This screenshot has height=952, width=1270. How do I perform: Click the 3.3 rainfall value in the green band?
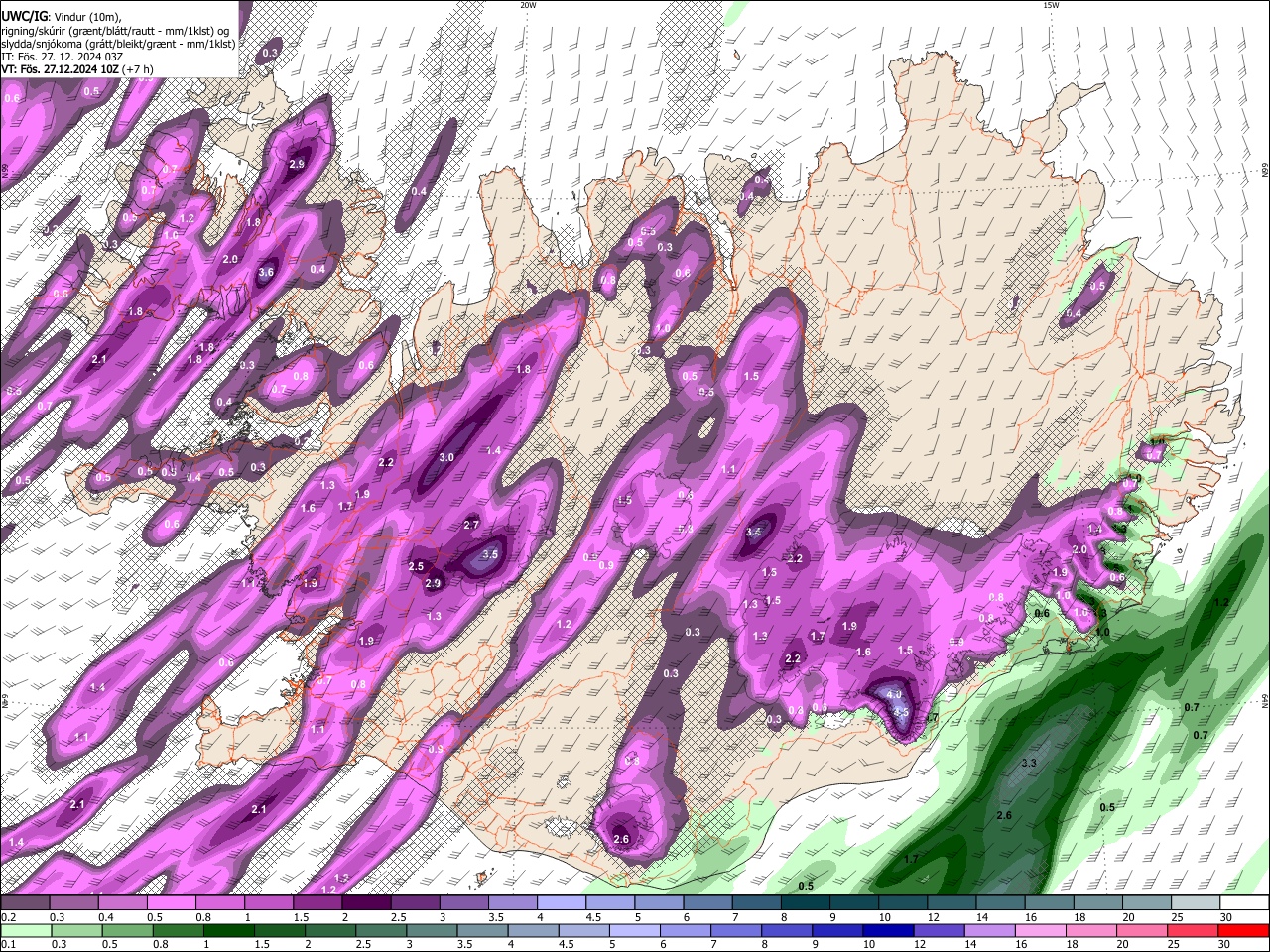tap(1029, 763)
